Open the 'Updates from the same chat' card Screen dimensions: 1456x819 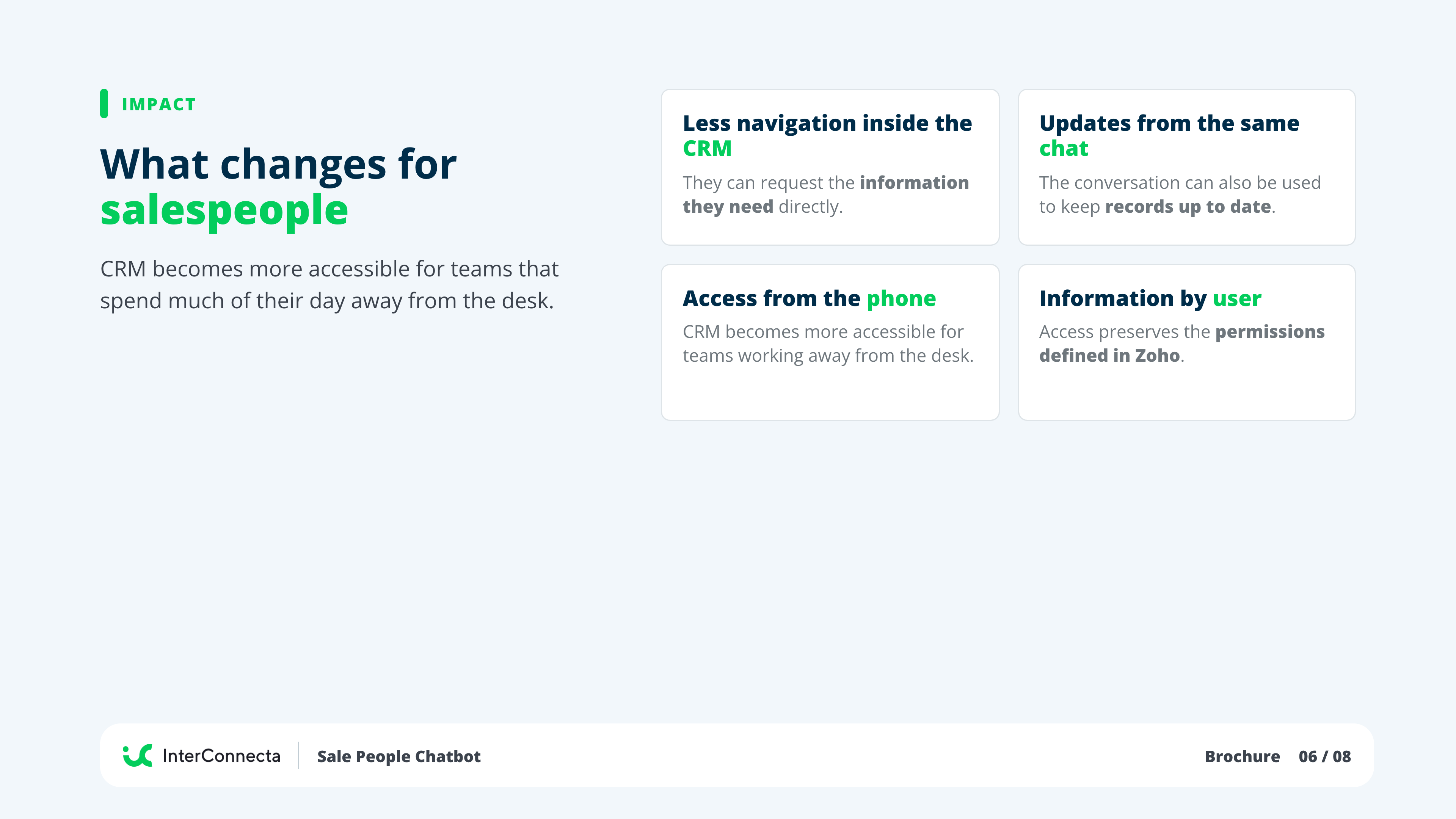tap(1186, 167)
